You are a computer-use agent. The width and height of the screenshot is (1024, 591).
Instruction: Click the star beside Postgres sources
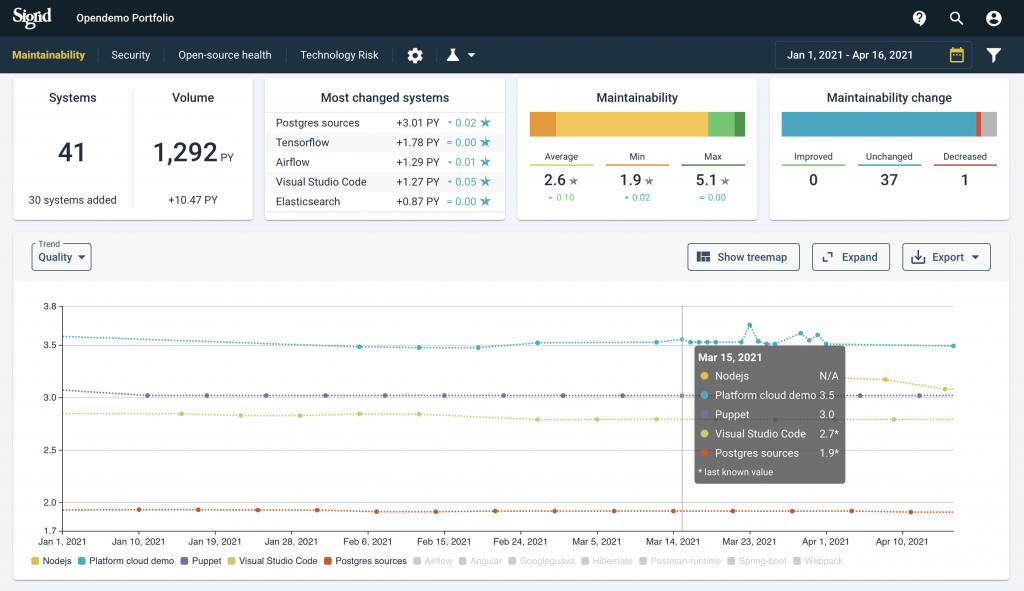pyautogui.click(x=485, y=123)
